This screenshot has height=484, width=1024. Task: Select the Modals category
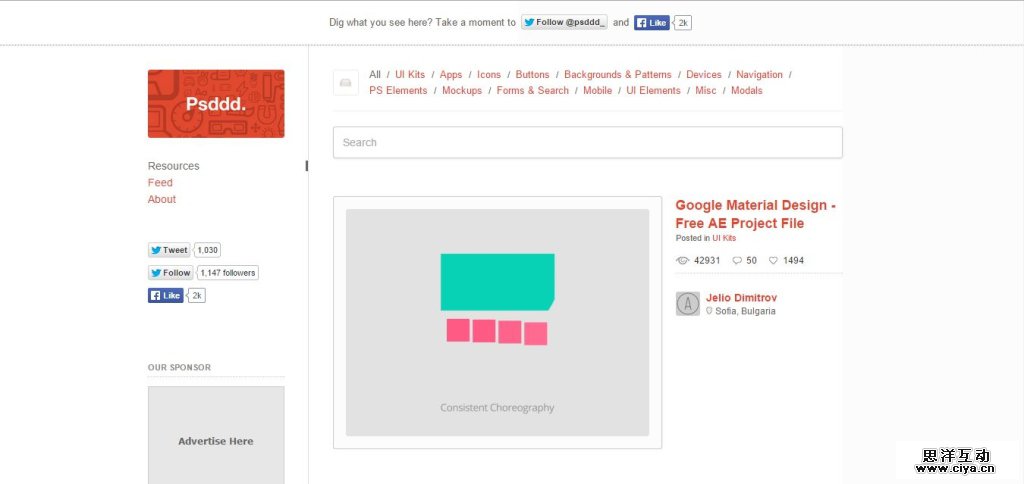tap(746, 91)
